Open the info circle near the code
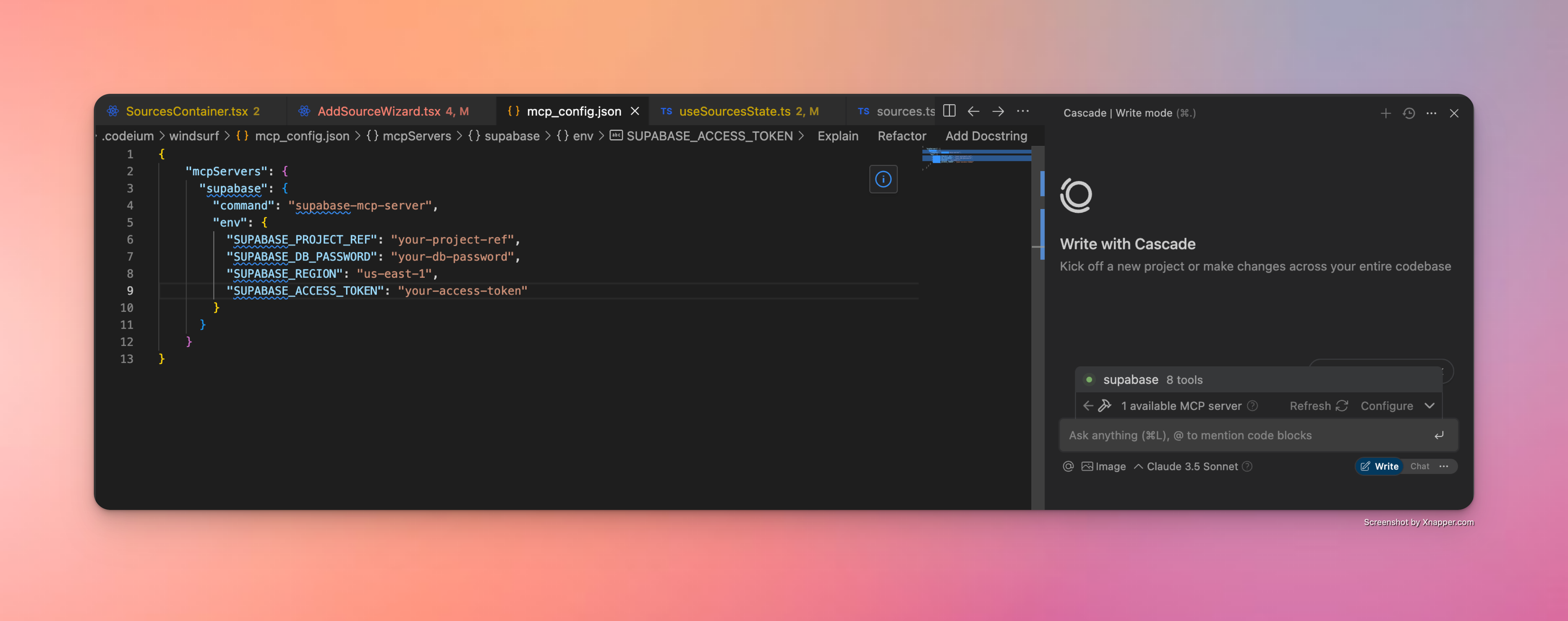 [883, 178]
